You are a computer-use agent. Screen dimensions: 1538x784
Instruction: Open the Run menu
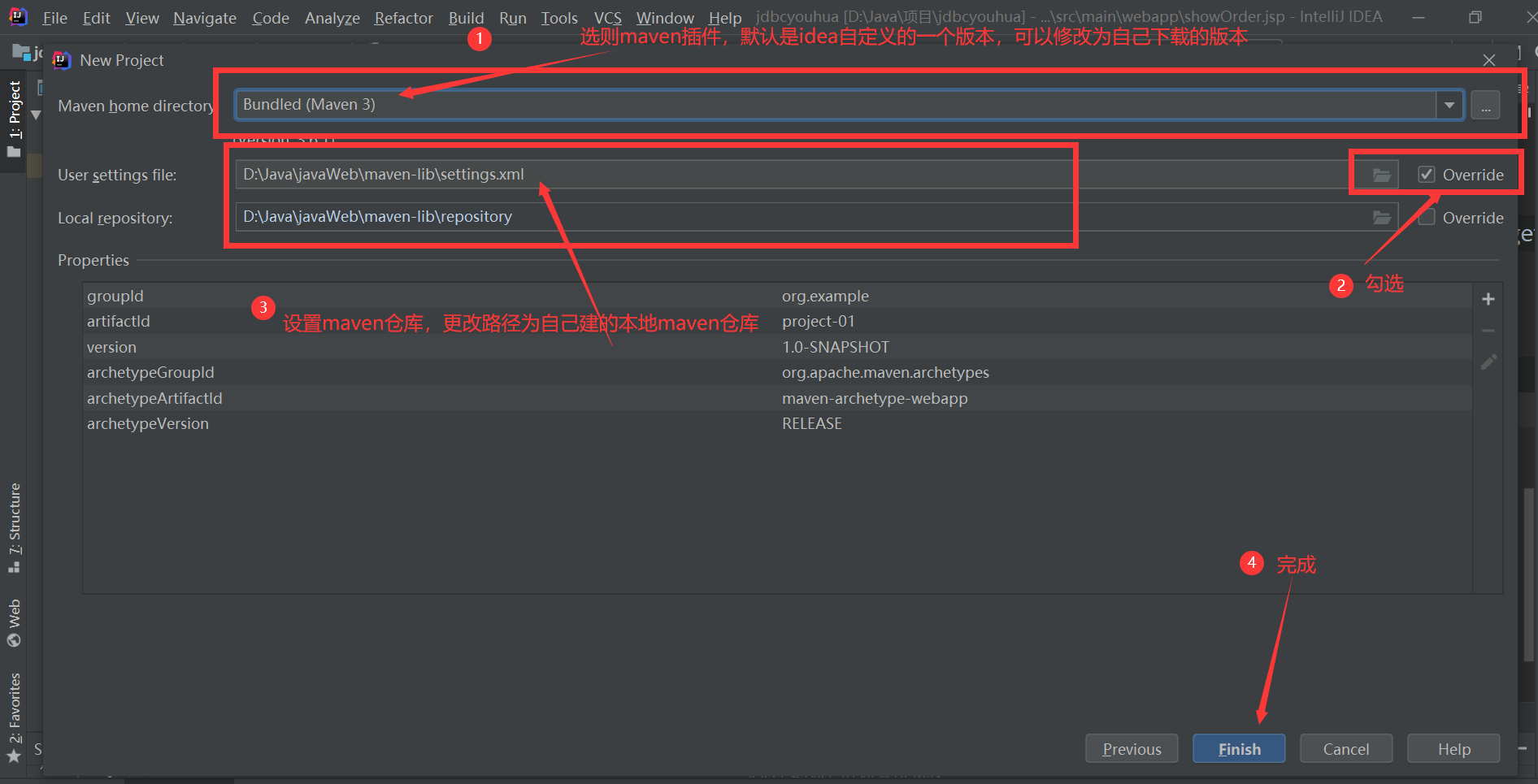pyautogui.click(x=512, y=18)
